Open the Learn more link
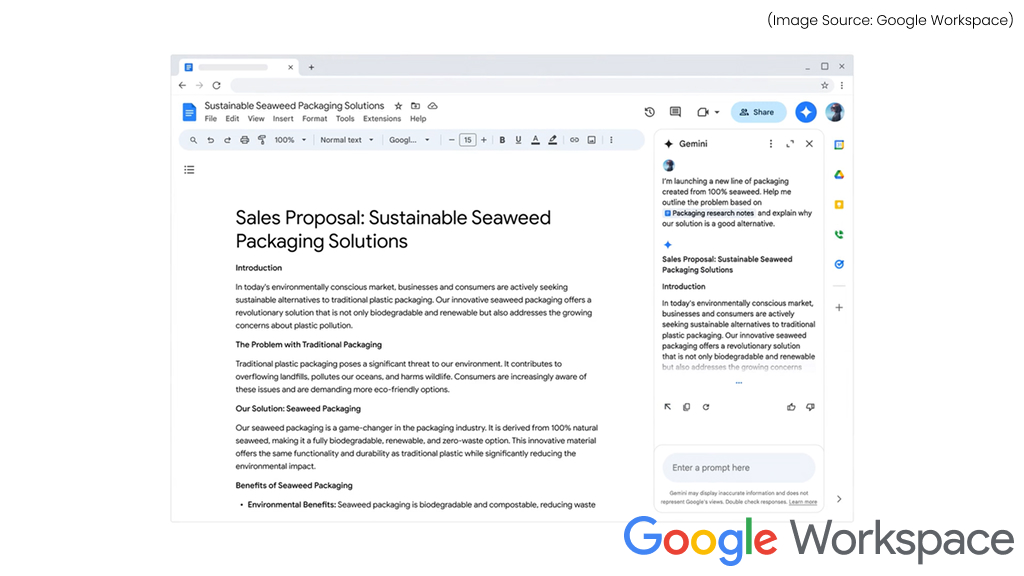 pyautogui.click(x=803, y=502)
